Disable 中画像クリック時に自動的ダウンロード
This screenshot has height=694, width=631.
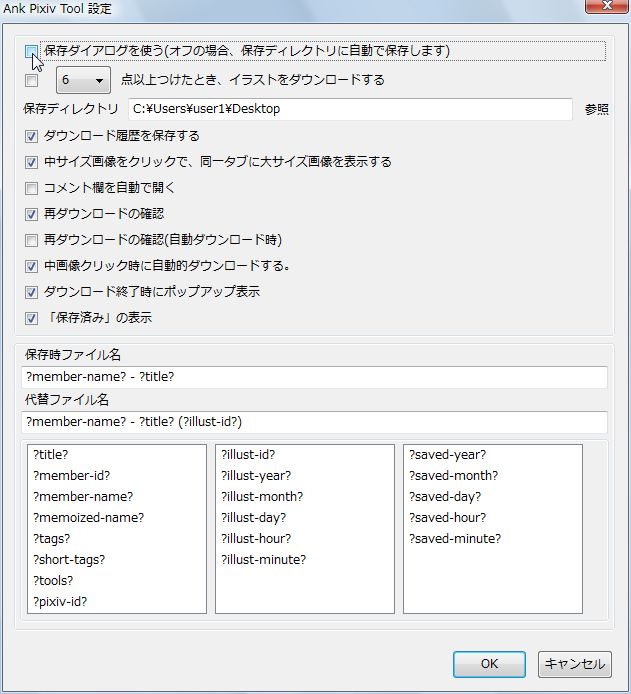pos(31,266)
